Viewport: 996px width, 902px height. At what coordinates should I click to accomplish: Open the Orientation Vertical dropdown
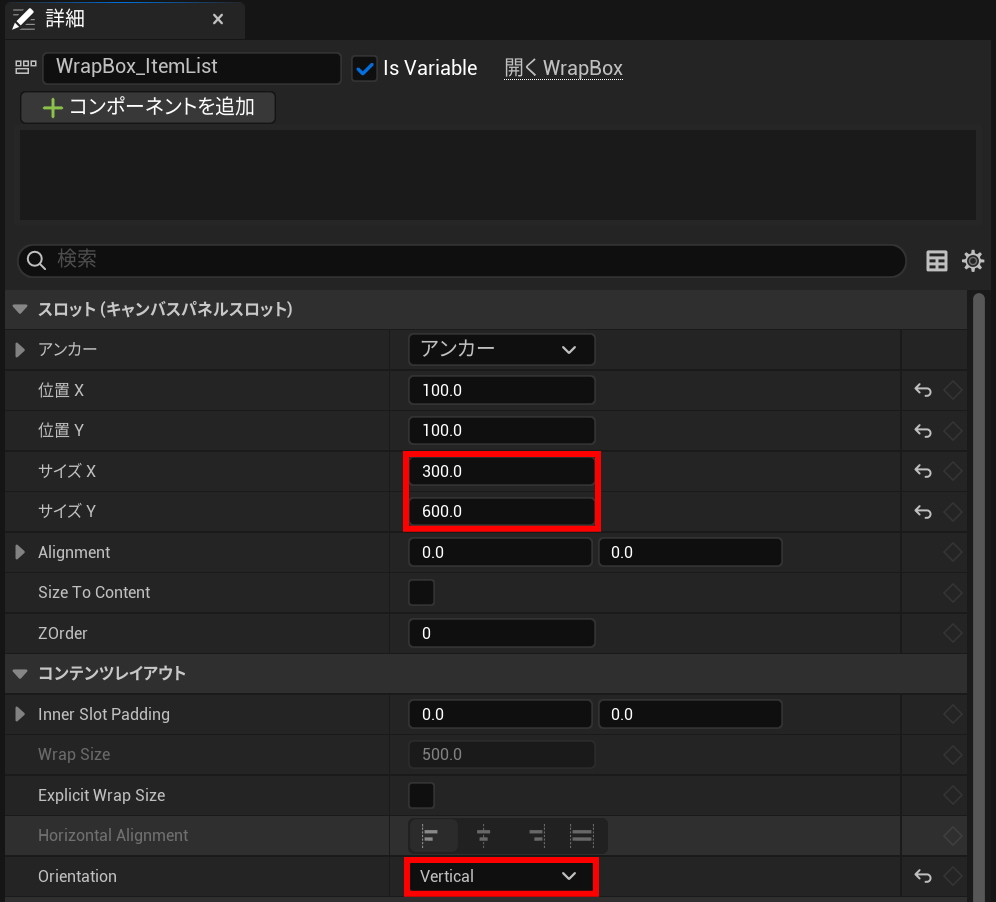coord(501,876)
